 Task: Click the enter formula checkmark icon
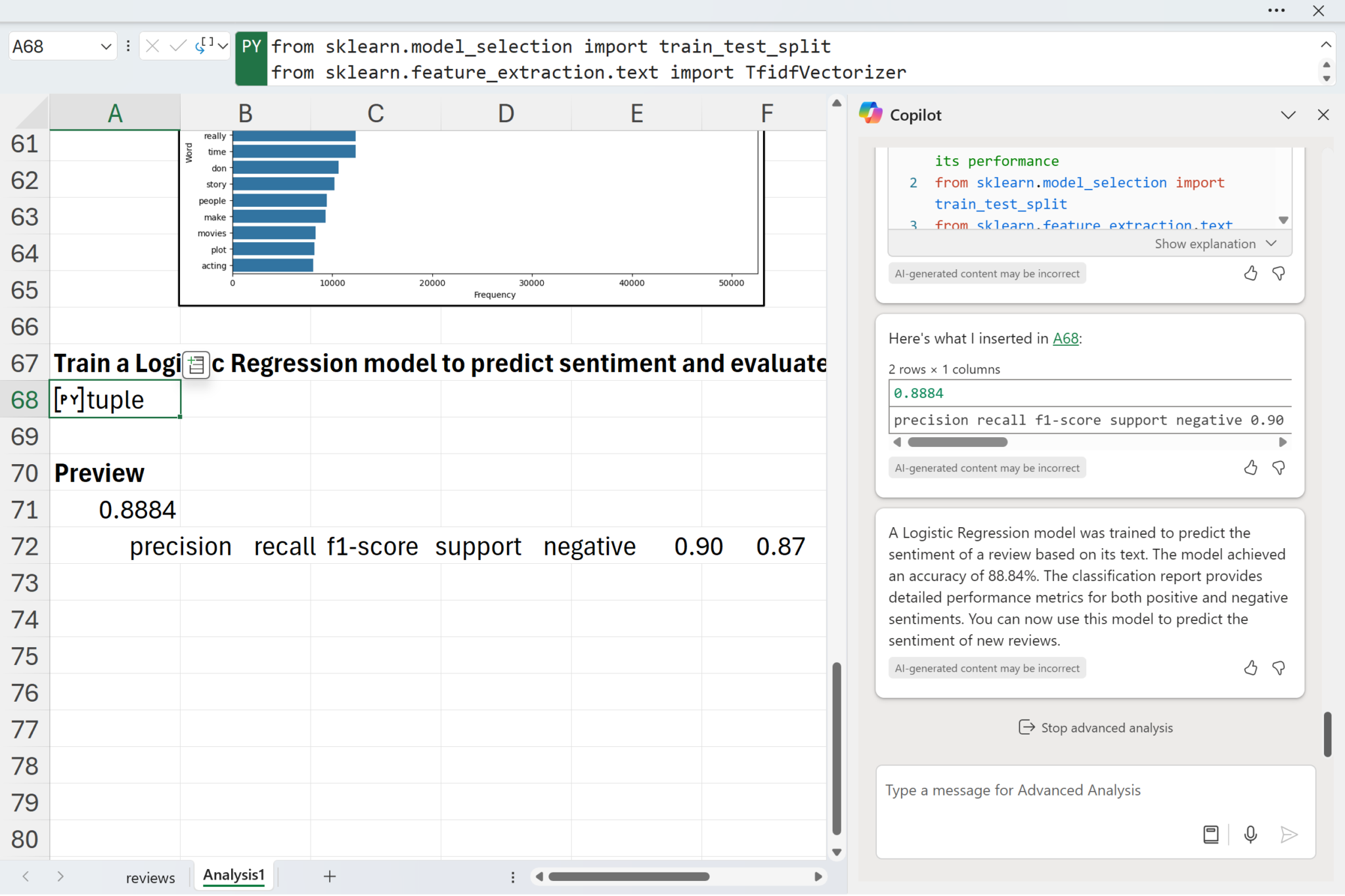point(177,46)
